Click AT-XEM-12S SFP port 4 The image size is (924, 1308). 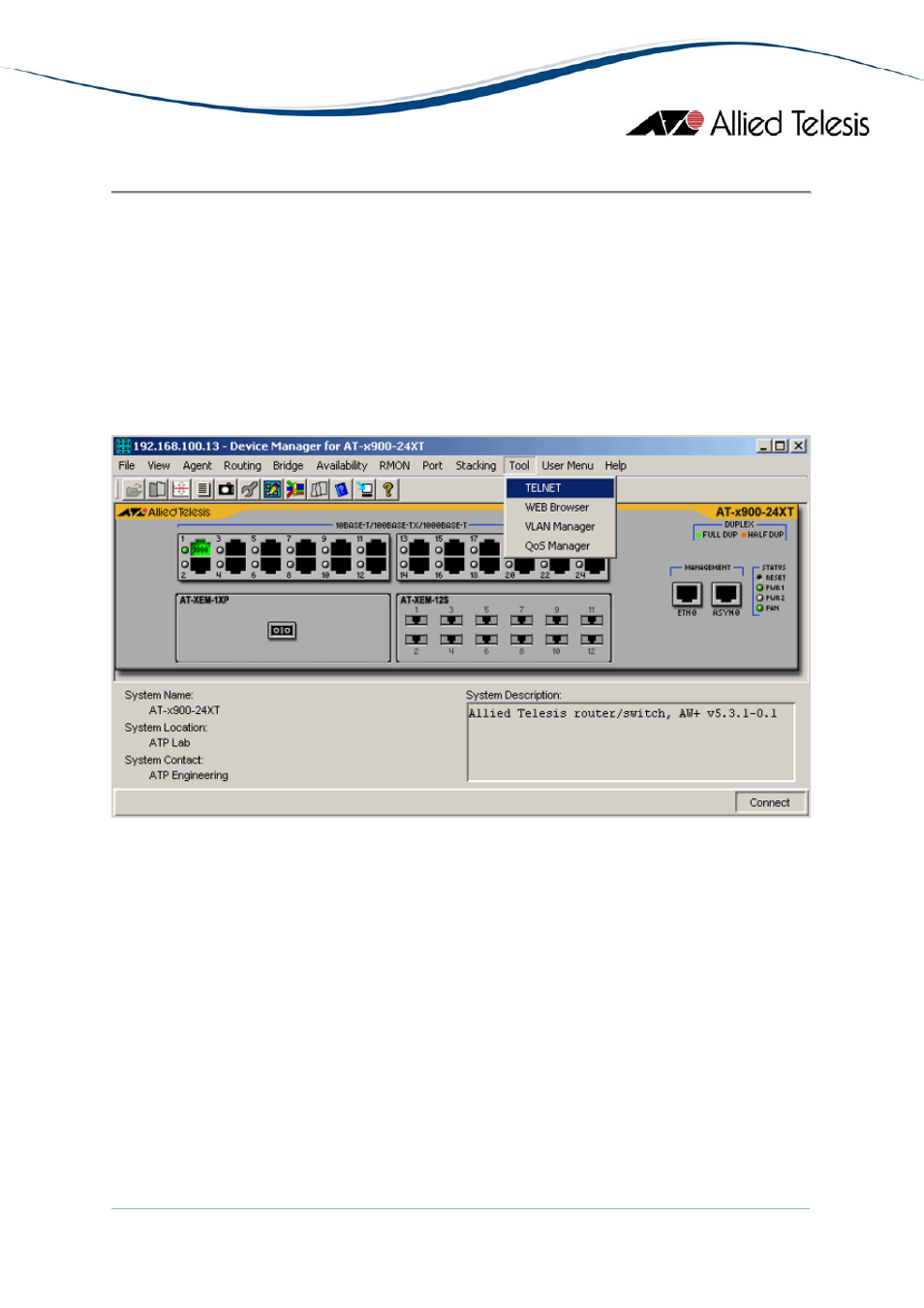point(451,639)
